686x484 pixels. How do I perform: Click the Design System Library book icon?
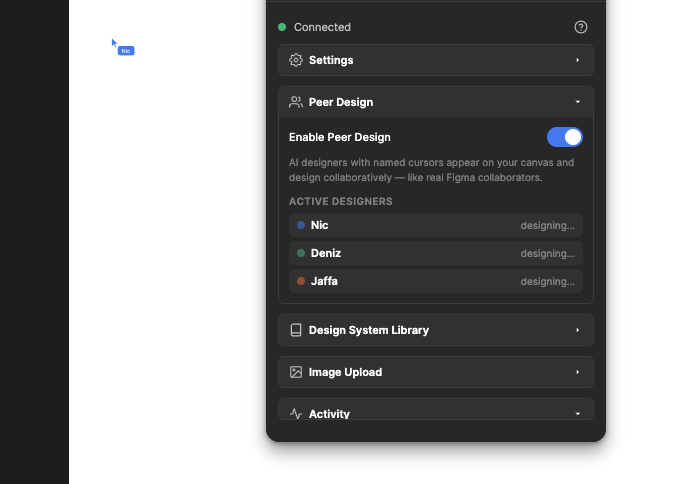(296, 330)
